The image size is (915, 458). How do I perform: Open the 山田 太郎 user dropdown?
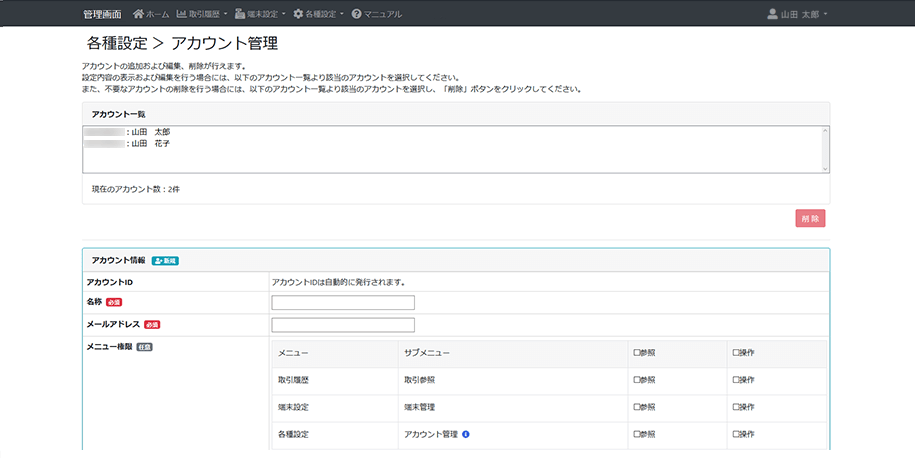798,13
